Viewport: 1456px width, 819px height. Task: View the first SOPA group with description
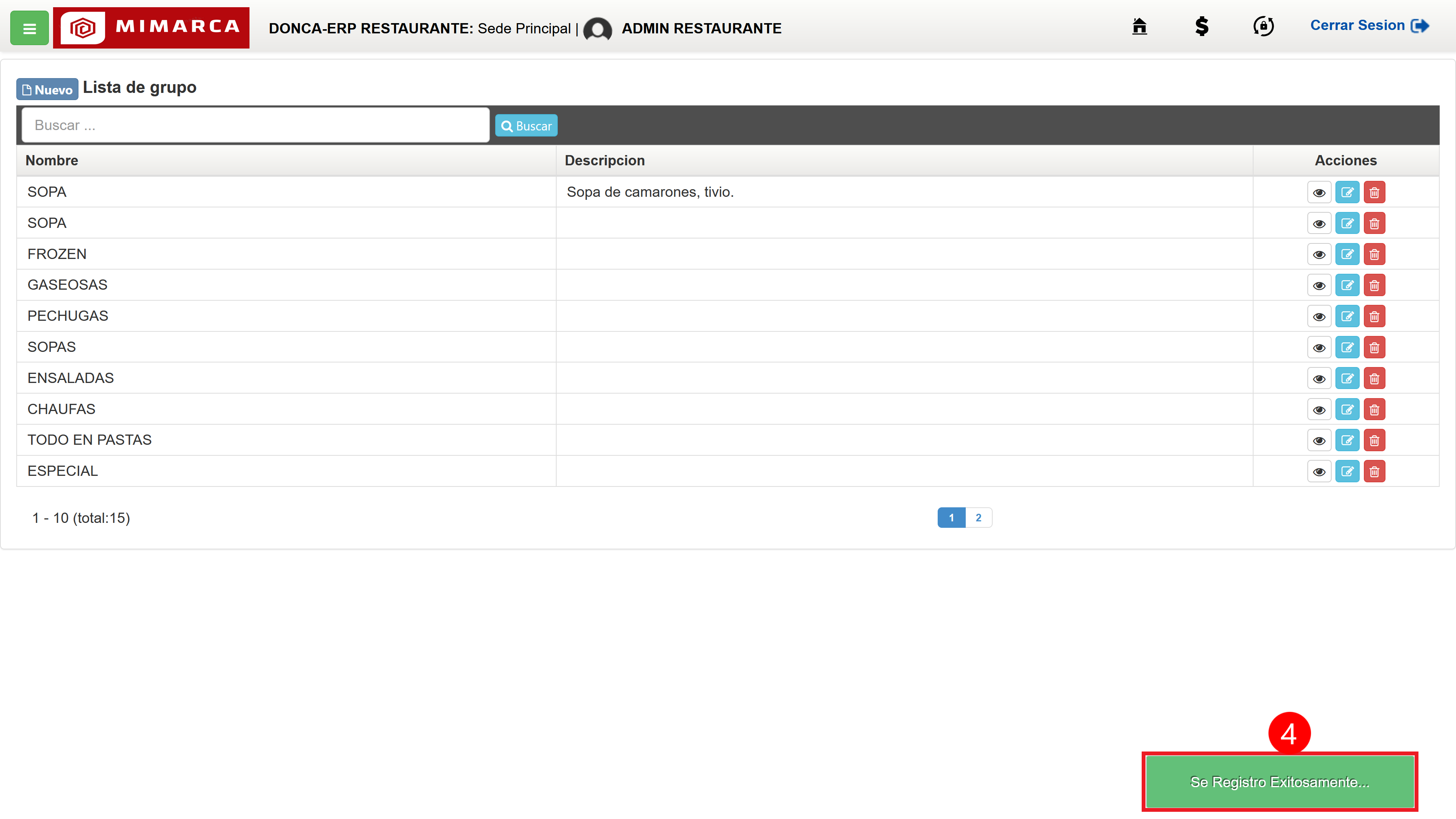(1319, 192)
